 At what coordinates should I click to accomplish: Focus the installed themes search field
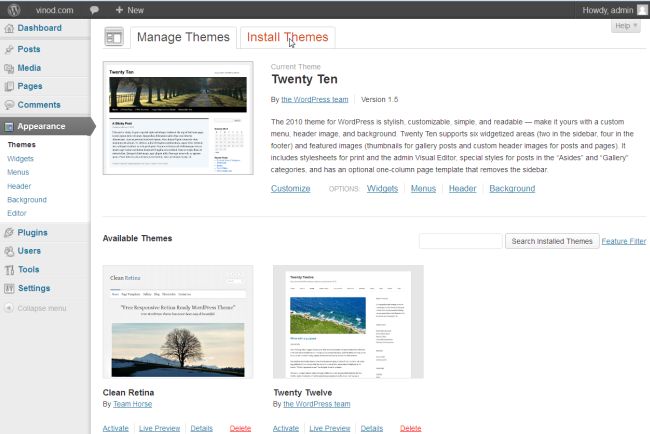461,241
